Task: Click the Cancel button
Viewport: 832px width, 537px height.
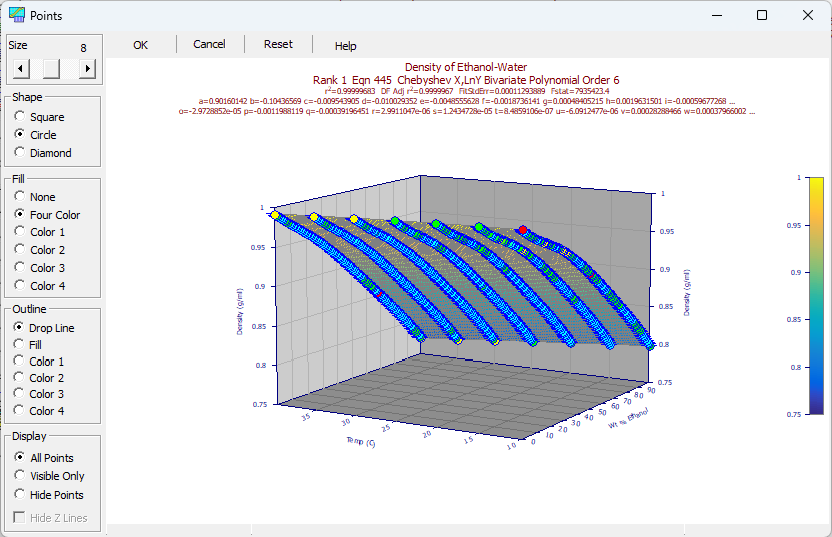Action: click(x=209, y=45)
